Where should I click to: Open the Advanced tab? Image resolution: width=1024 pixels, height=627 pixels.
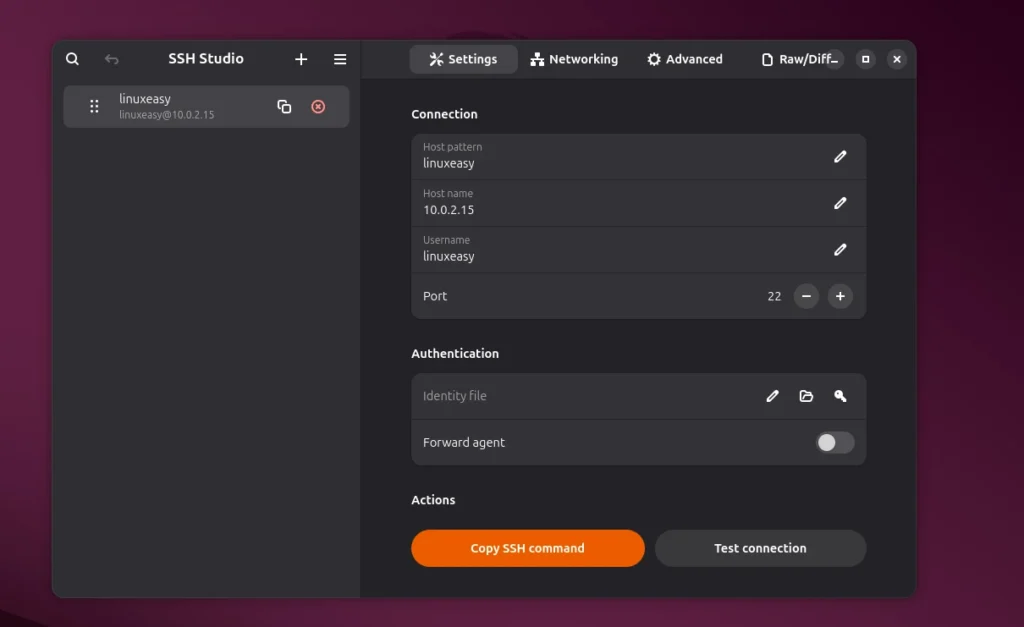[685, 58]
